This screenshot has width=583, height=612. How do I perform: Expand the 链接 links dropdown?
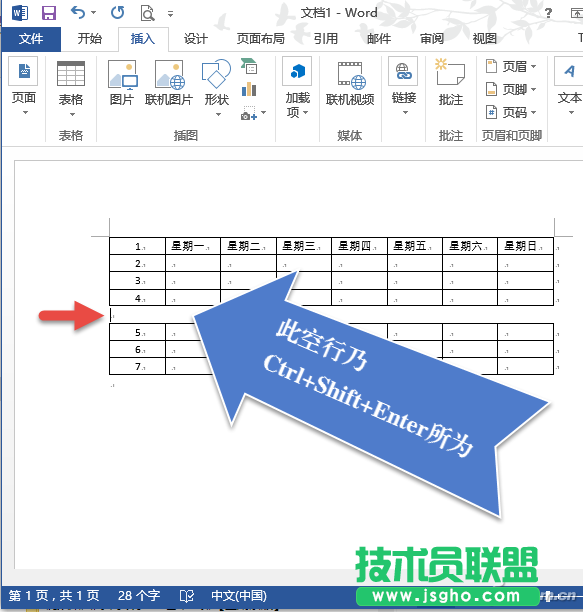pyautogui.click(x=403, y=87)
